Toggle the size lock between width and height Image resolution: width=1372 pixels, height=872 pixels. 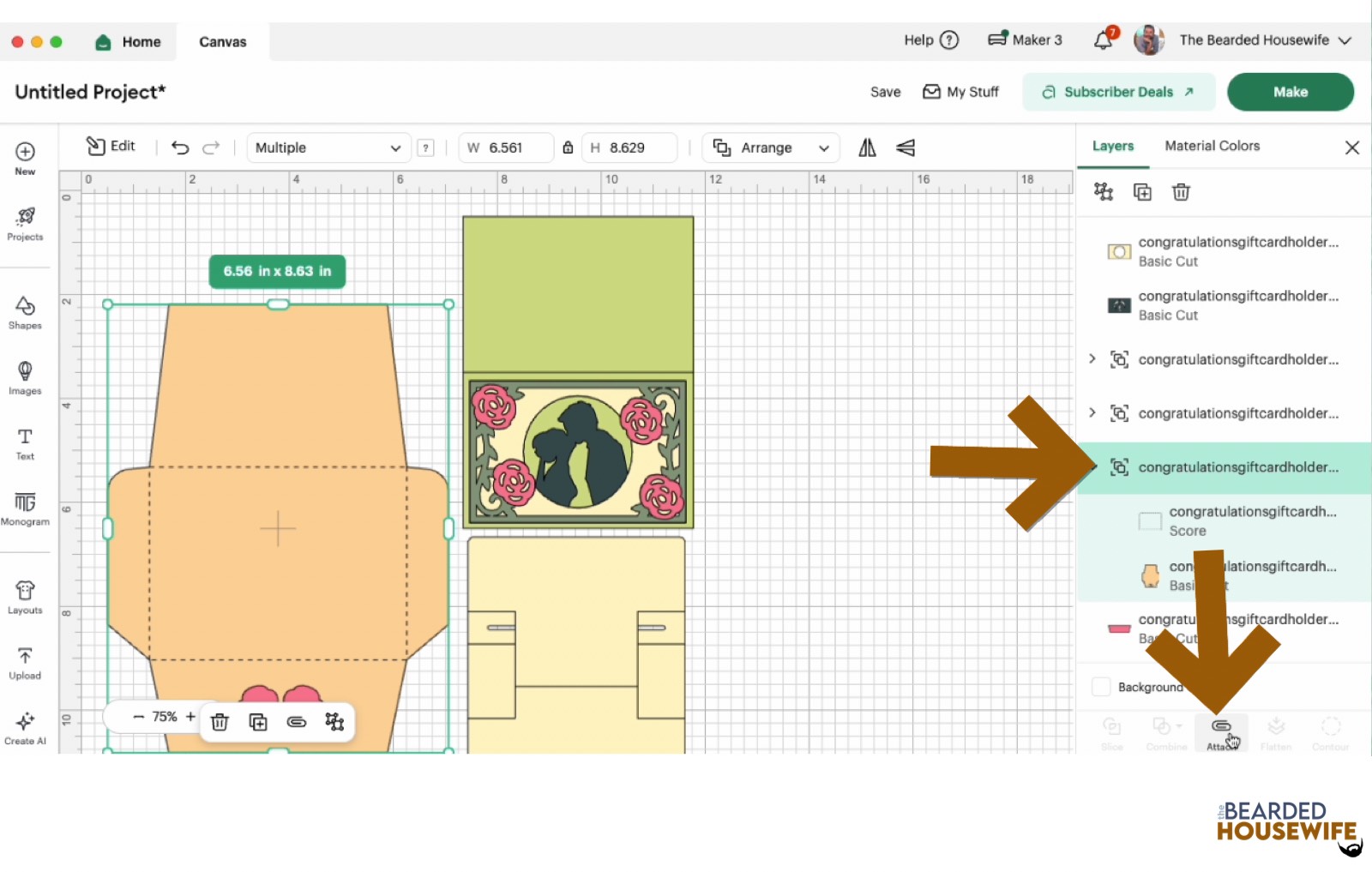click(568, 147)
